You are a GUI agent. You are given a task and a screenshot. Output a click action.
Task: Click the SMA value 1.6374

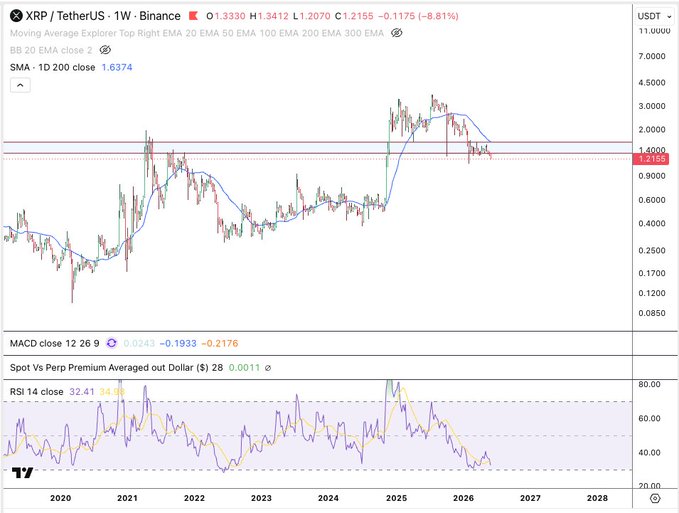click(117, 68)
